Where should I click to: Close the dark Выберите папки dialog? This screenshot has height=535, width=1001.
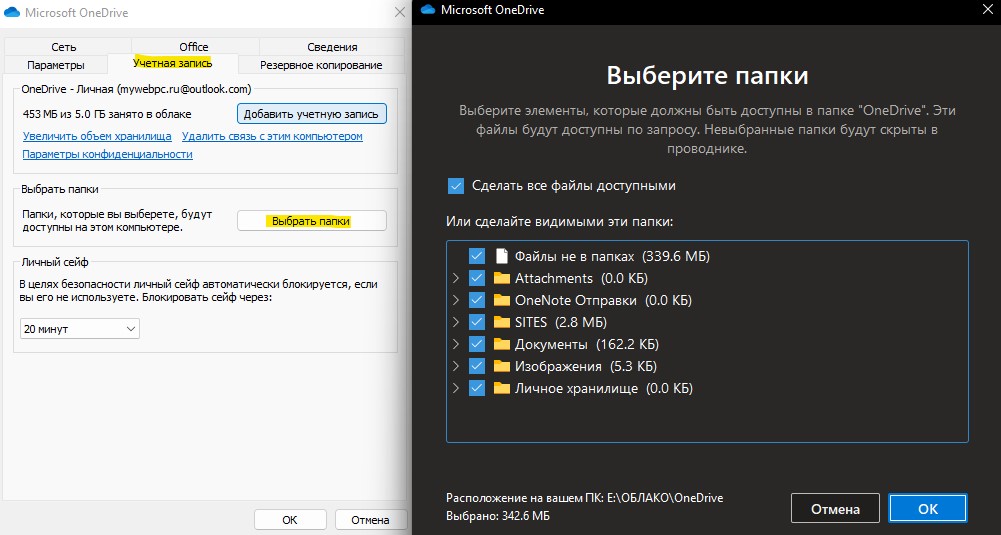click(987, 10)
